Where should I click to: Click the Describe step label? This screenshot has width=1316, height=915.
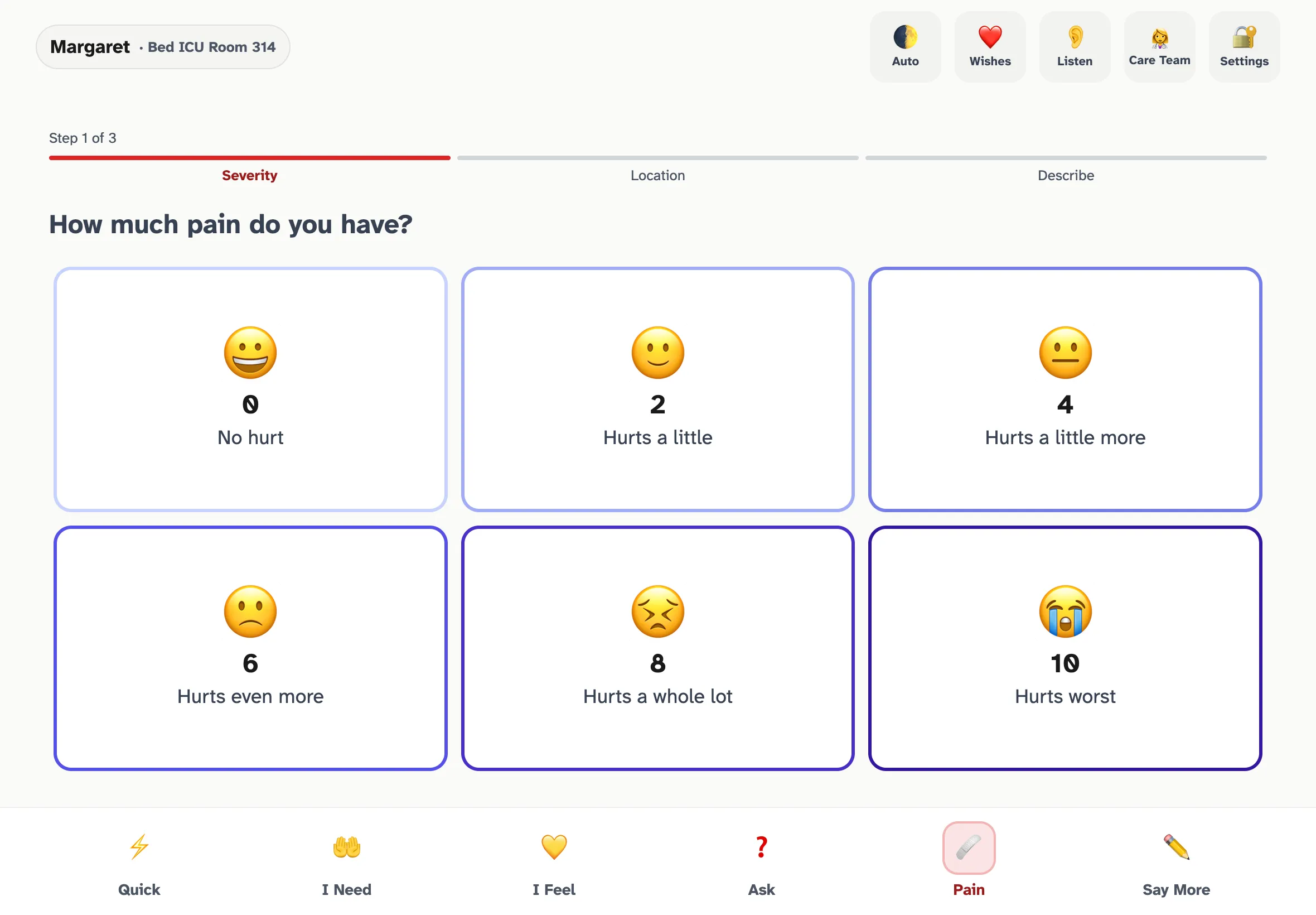point(1066,175)
